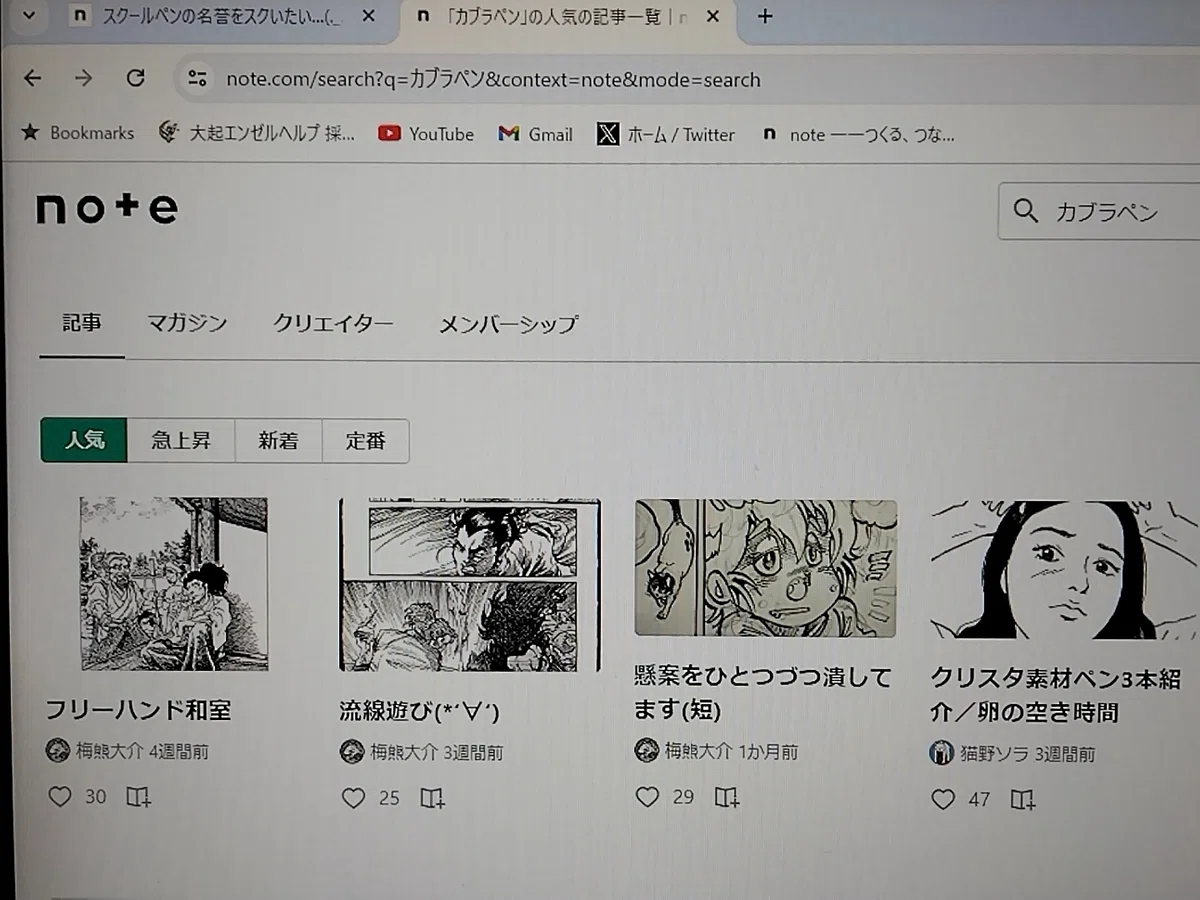Open the フリーハンド和室 article title
Screen dimensions: 1200x900
[138, 710]
